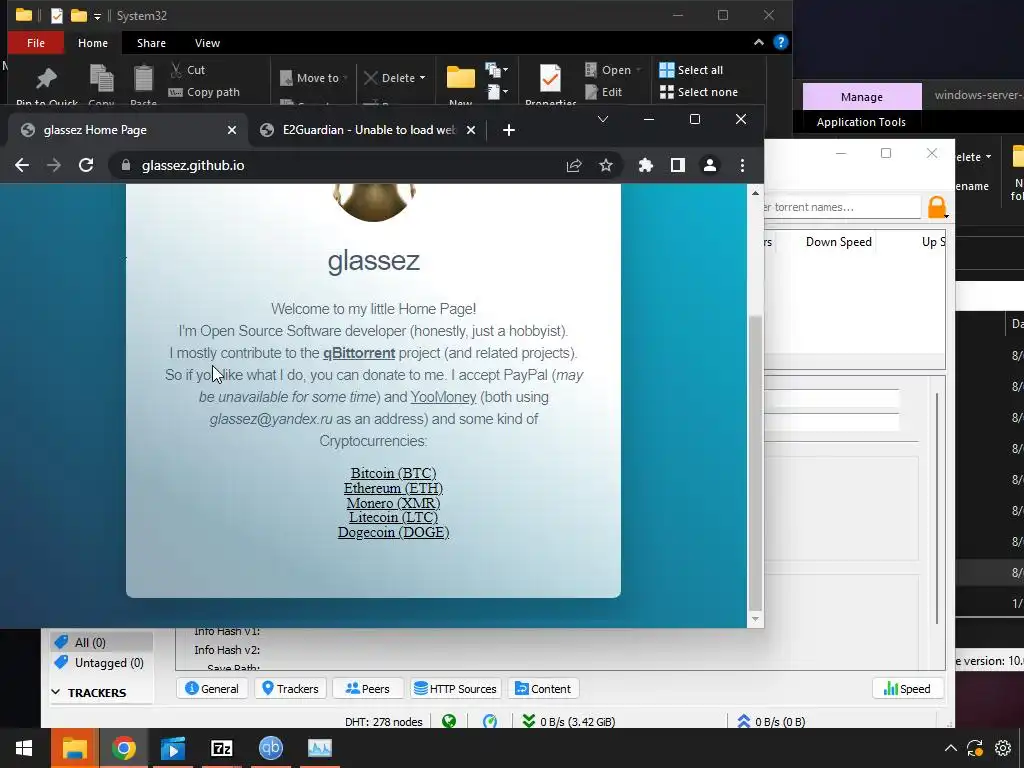The image size is (1024, 768).
Task: Open Ethereum (ETH) link
Action: point(393,488)
